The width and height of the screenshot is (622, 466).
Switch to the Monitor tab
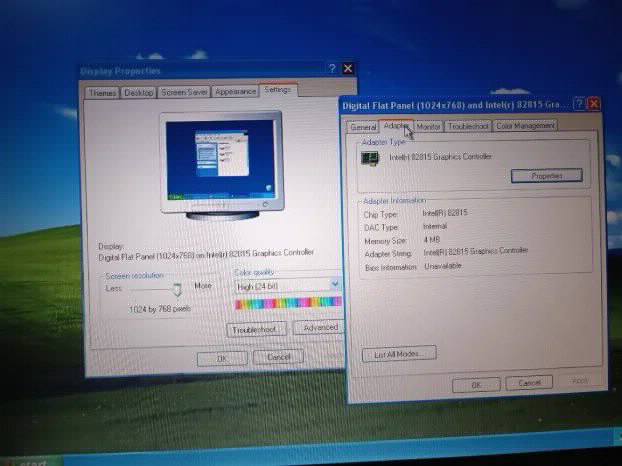coord(428,127)
